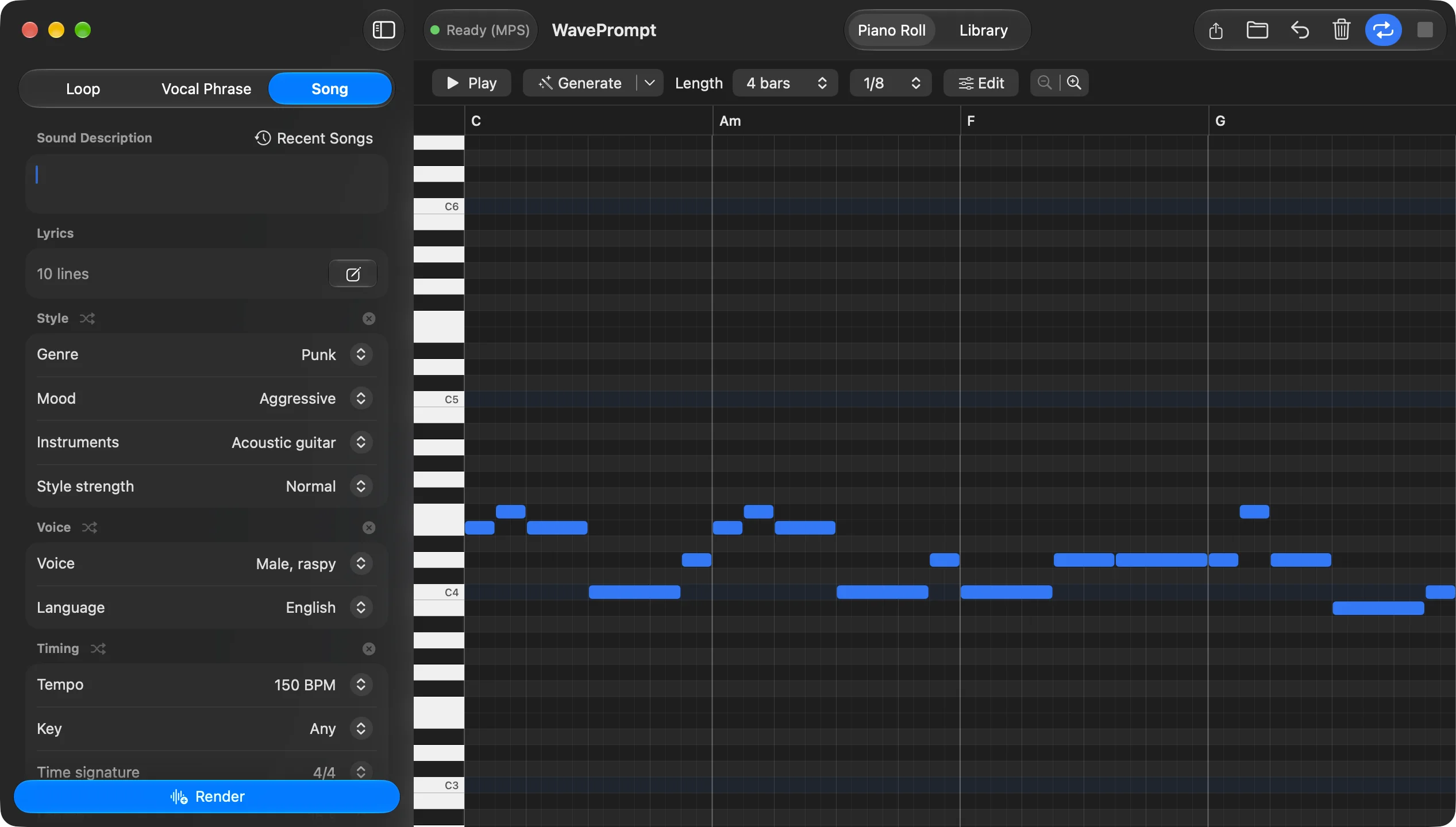Open the folder icon in toolbar
The width and height of the screenshot is (1456, 827).
click(1257, 30)
